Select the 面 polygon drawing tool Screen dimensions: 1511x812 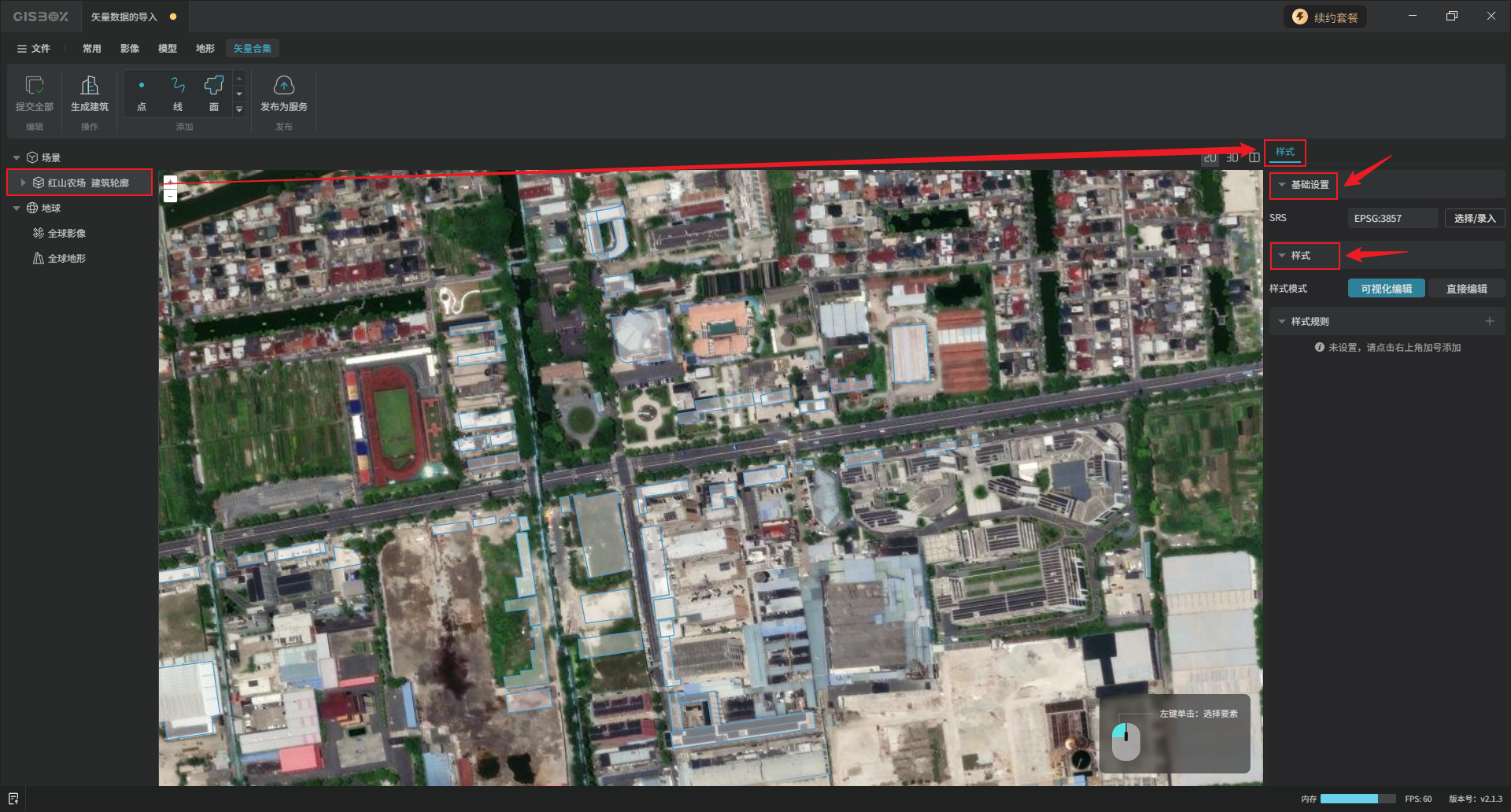(x=213, y=85)
